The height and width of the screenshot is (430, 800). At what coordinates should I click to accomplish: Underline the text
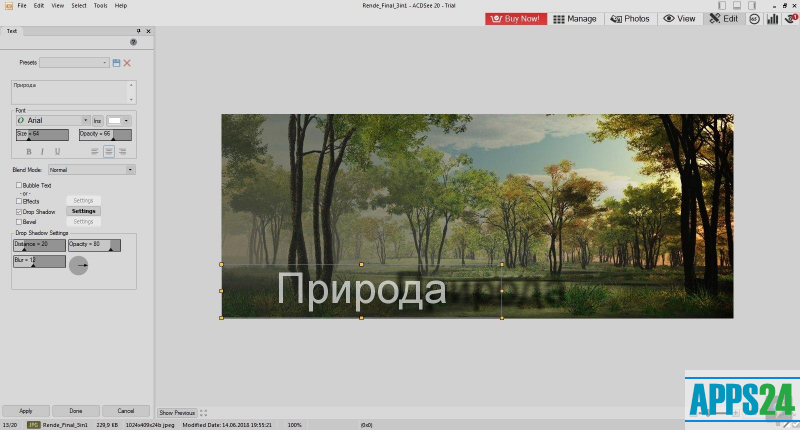tap(57, 152)
